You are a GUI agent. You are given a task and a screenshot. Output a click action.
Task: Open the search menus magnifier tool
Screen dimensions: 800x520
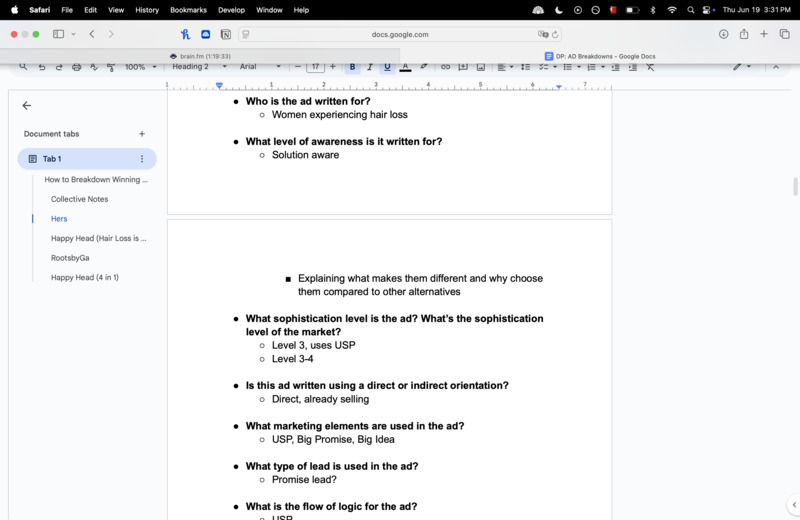coord(23,67)
